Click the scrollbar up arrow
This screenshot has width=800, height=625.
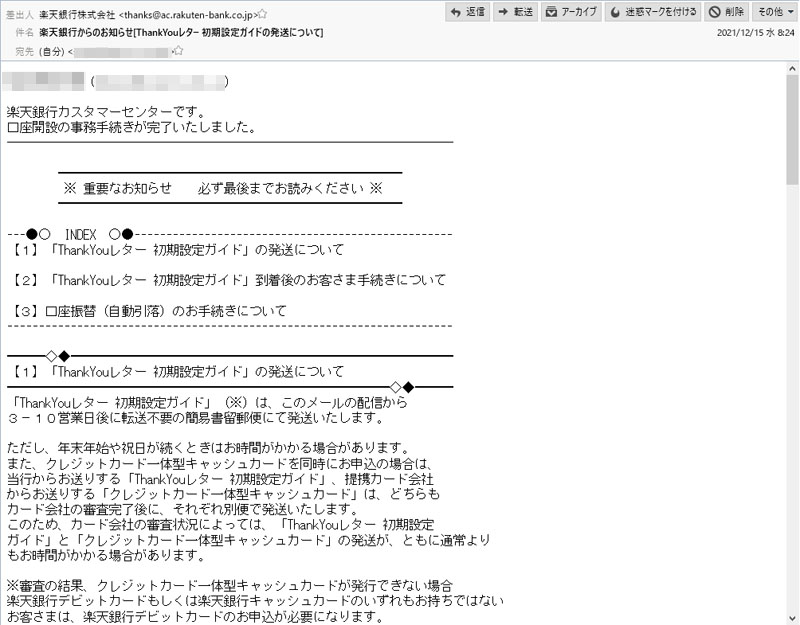point(791,67)
